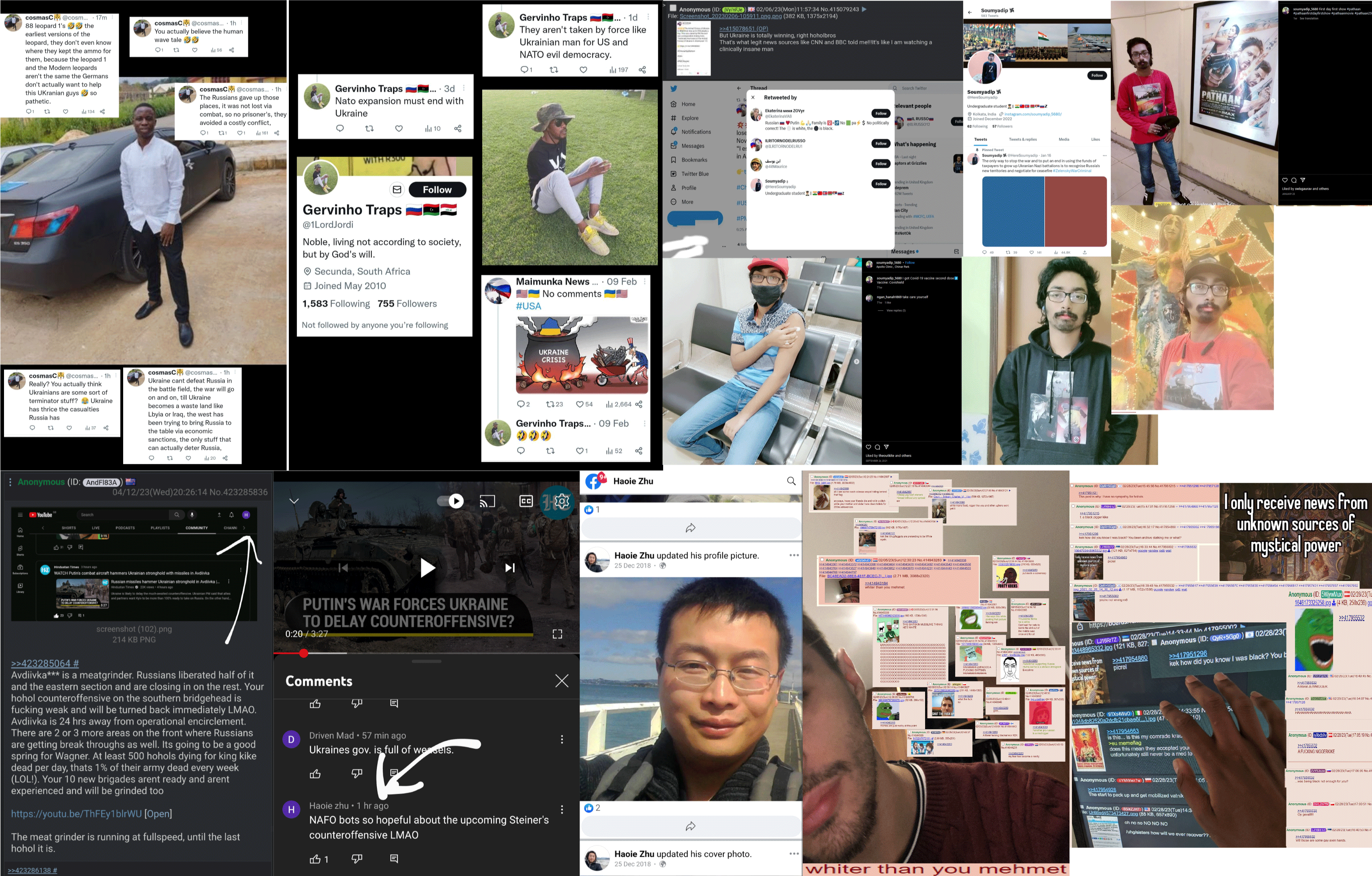Tap the Cast icon in YouTube player
Screen dimensions: 1372x876
point(487,502)
